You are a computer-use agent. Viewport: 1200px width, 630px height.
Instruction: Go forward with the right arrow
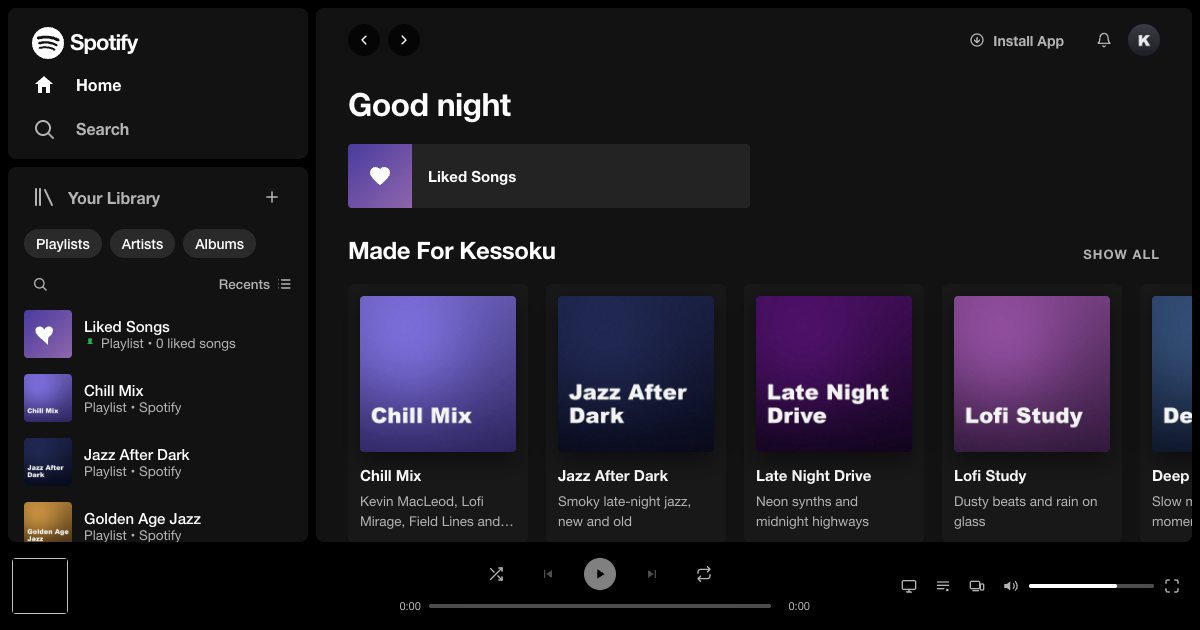coord(404,40)
